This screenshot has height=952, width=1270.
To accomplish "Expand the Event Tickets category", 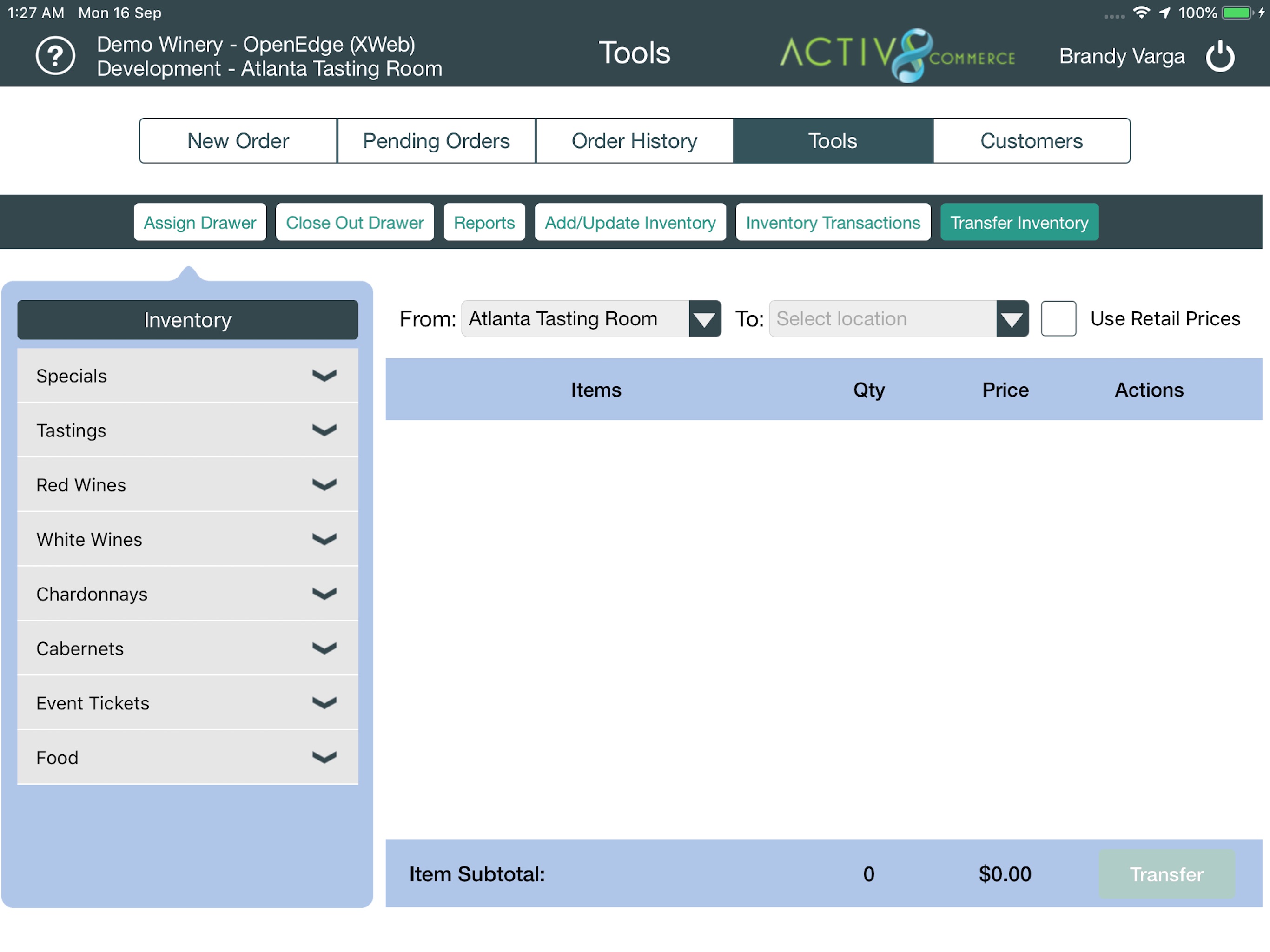I will 188,703.
